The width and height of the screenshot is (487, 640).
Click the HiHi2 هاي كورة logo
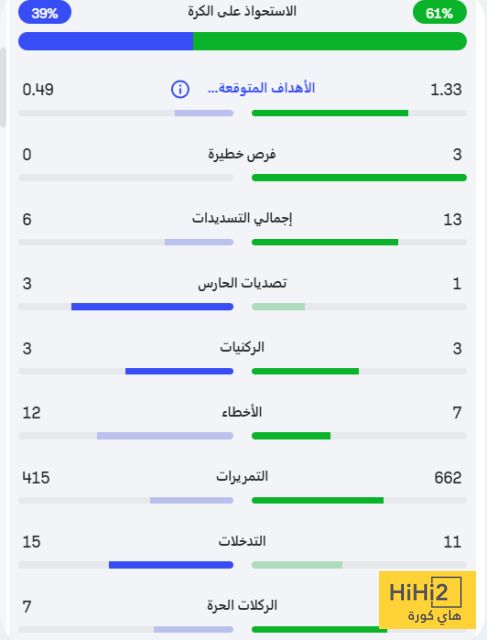[427, 600]
